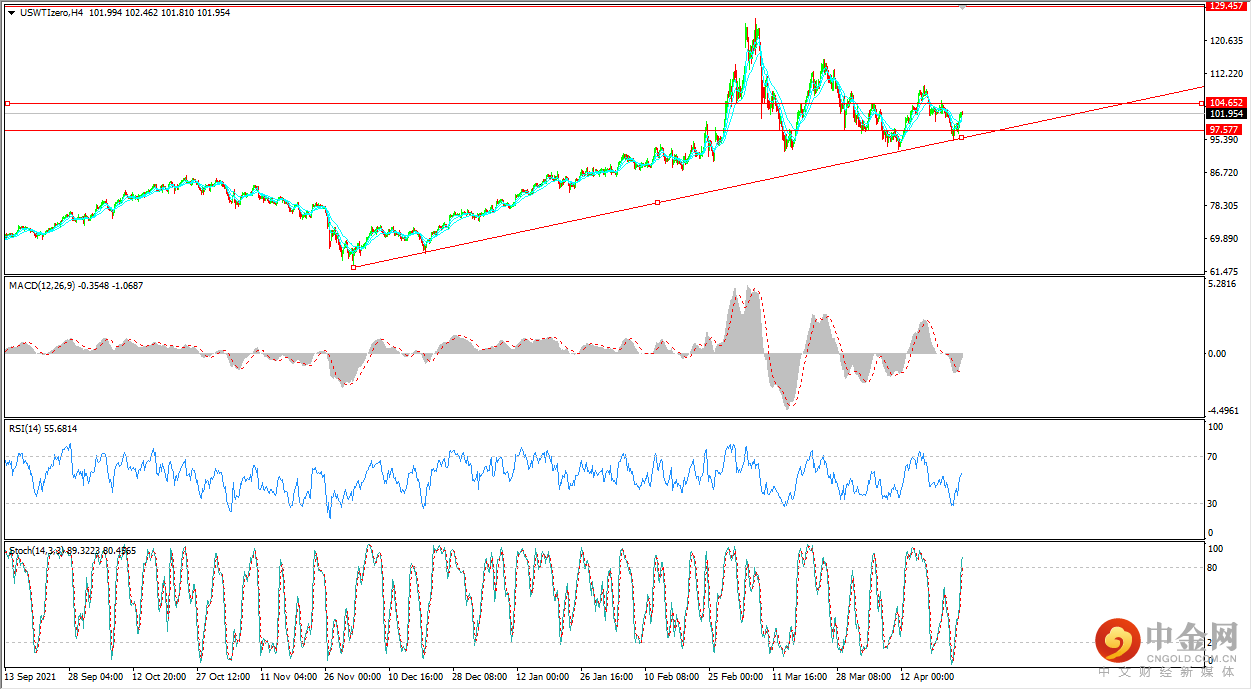1252x690 pixels.
Task: Grab the right handle of the 104.652 line
Action: pyautogui.click(x=1201, y=103)
